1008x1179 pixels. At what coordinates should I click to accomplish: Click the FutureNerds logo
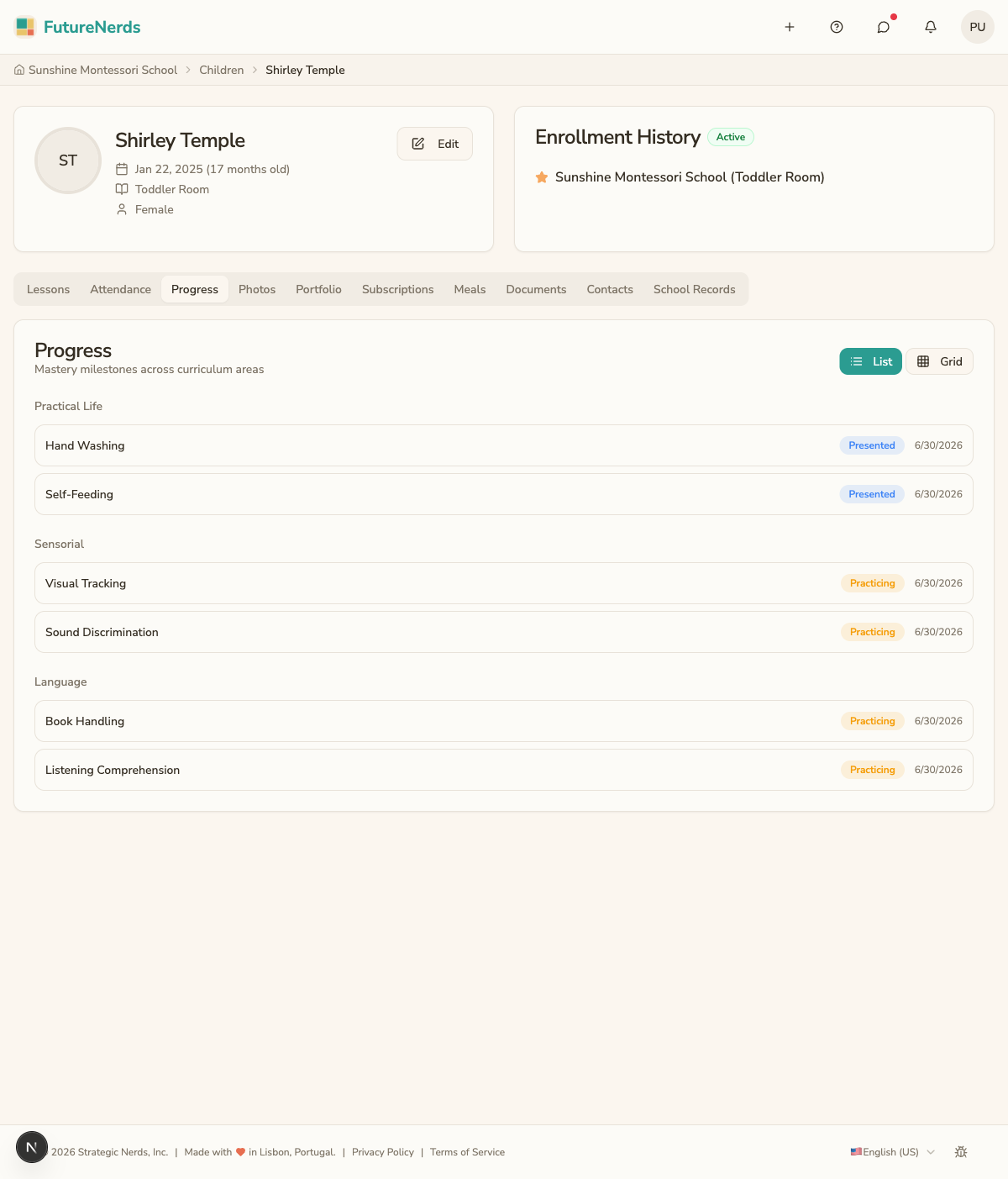coord(78,27)
